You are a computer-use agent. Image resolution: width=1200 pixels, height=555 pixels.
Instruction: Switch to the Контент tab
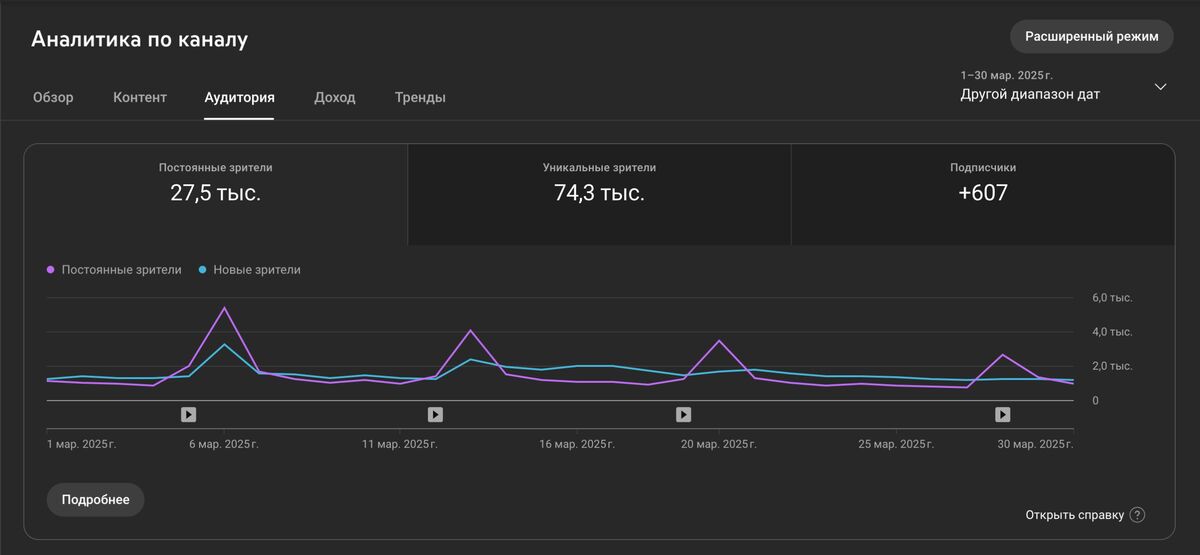pyautogui.click(x=140, y=98)
